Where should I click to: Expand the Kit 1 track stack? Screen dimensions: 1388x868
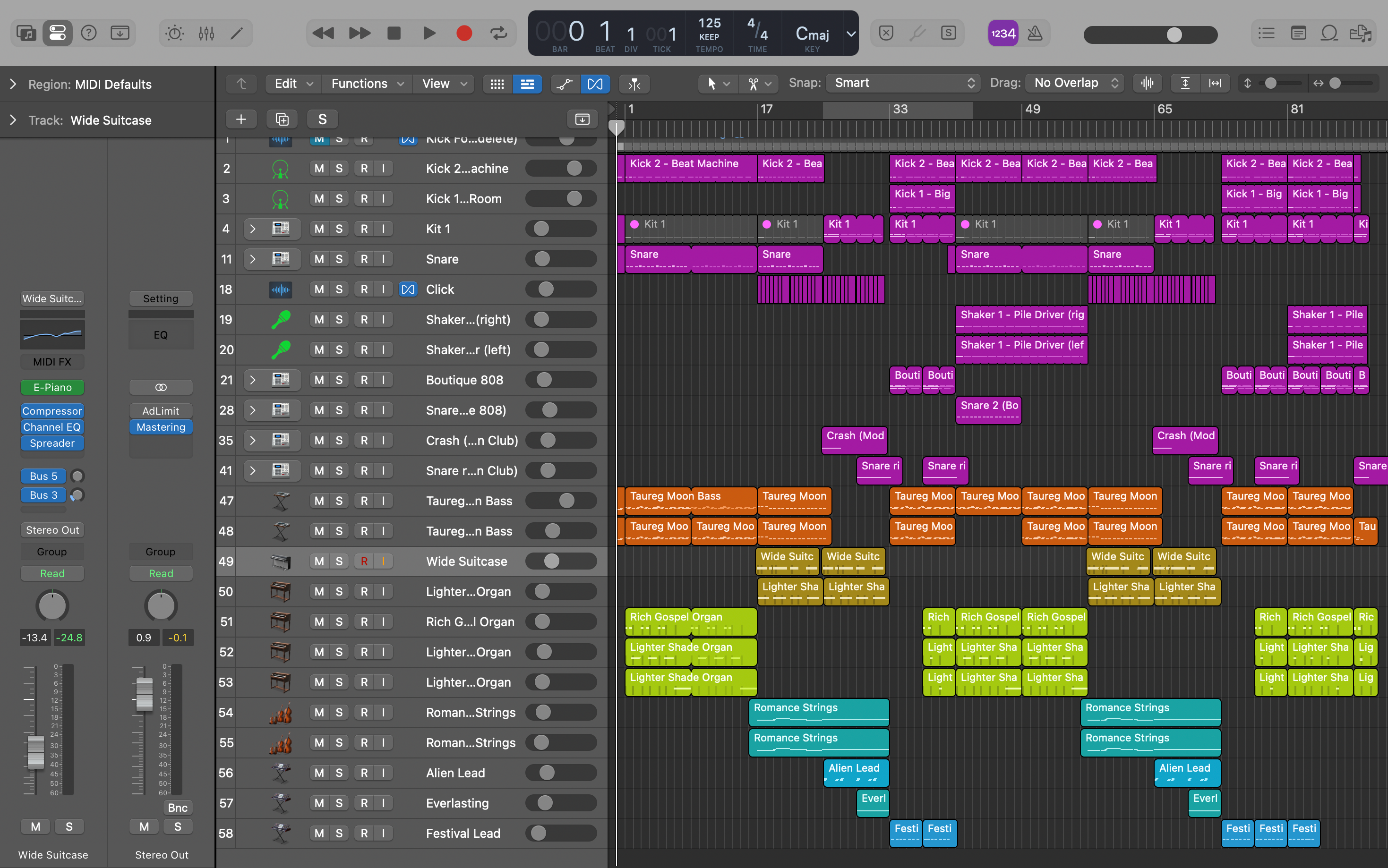click(x=252, y=229)
